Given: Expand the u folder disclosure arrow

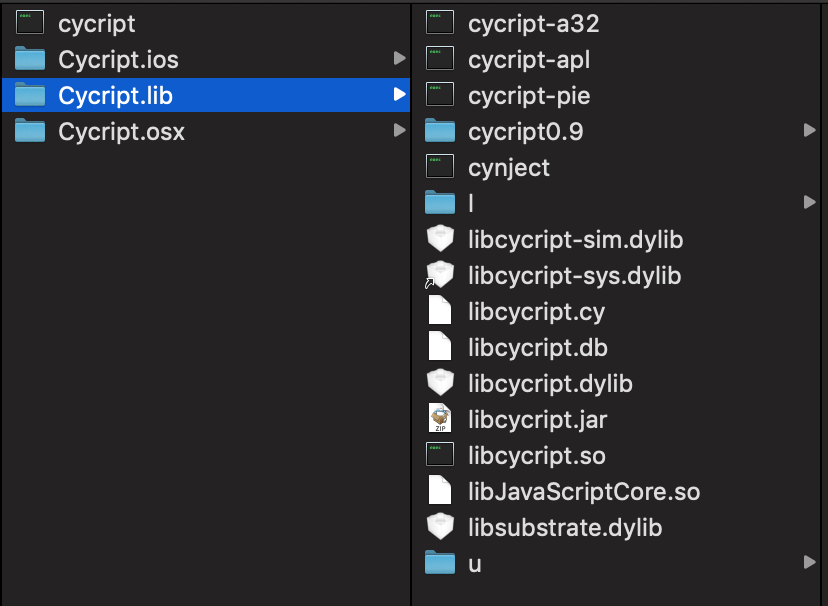Looking at the screenshot, I should point(810,562).
